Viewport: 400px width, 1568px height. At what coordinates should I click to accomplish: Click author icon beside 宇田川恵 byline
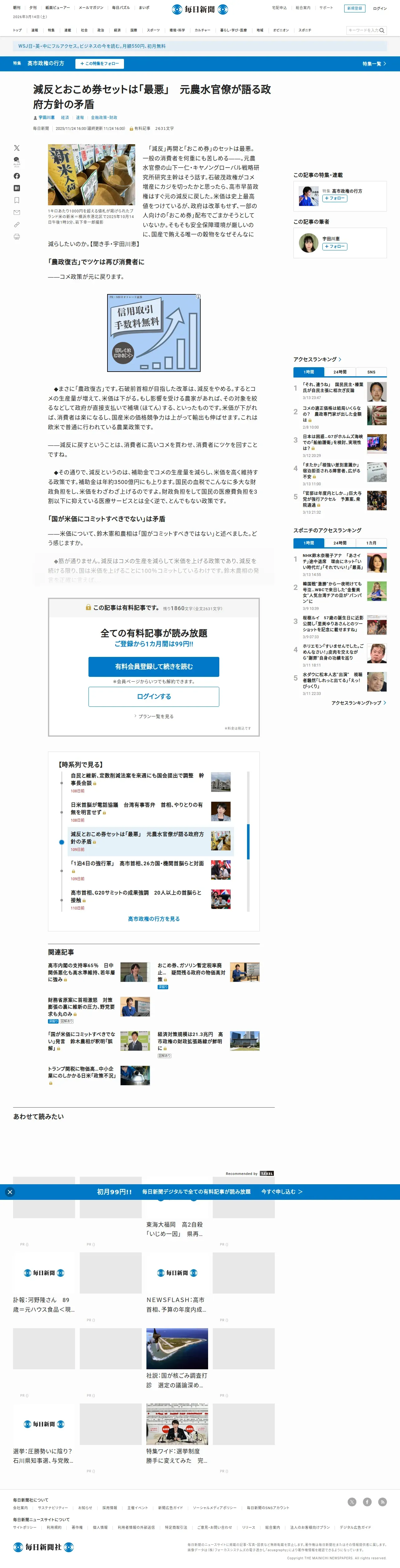click(x=35, y=117)
